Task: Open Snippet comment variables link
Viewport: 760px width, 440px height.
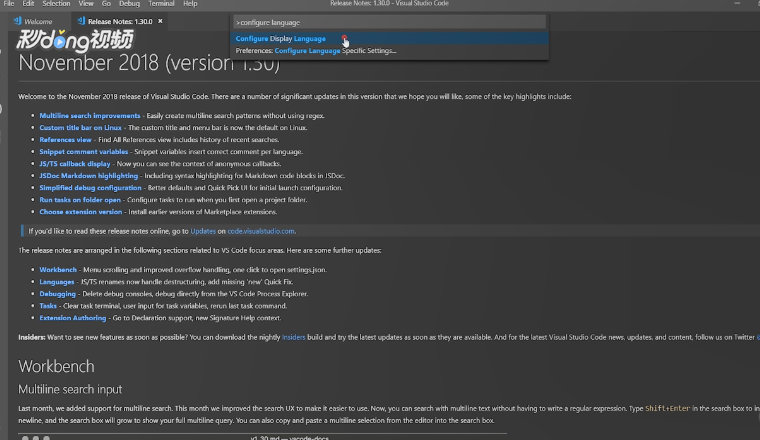Action: 84,152
